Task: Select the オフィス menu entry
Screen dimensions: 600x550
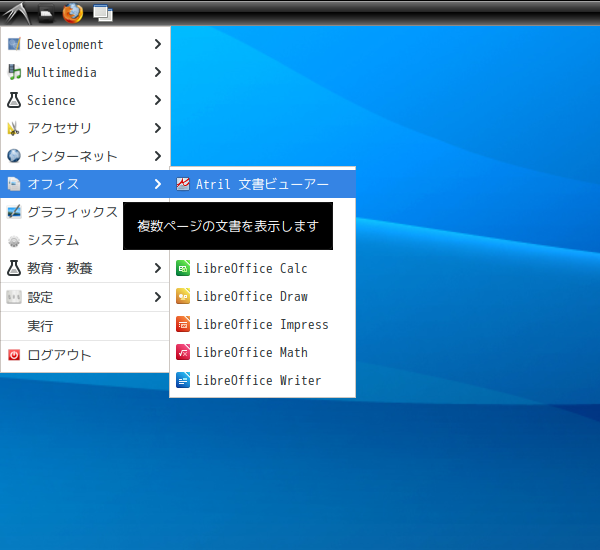Action: (x=85, y=184)
